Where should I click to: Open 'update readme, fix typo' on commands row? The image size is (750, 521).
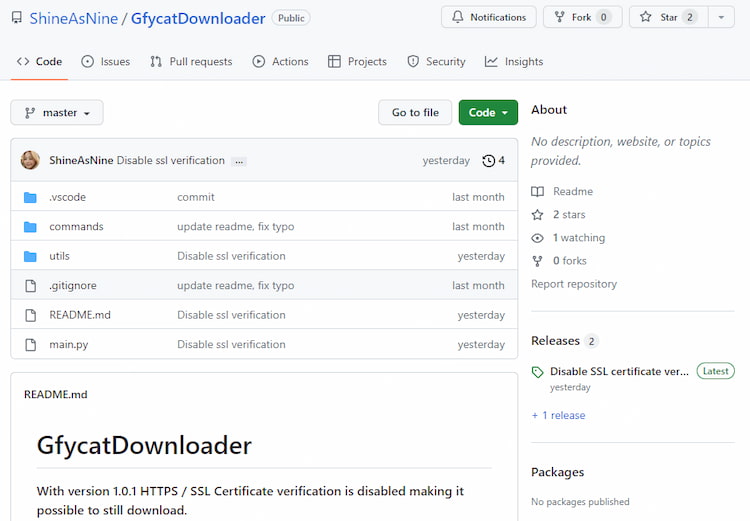click(x=235, y=227)
